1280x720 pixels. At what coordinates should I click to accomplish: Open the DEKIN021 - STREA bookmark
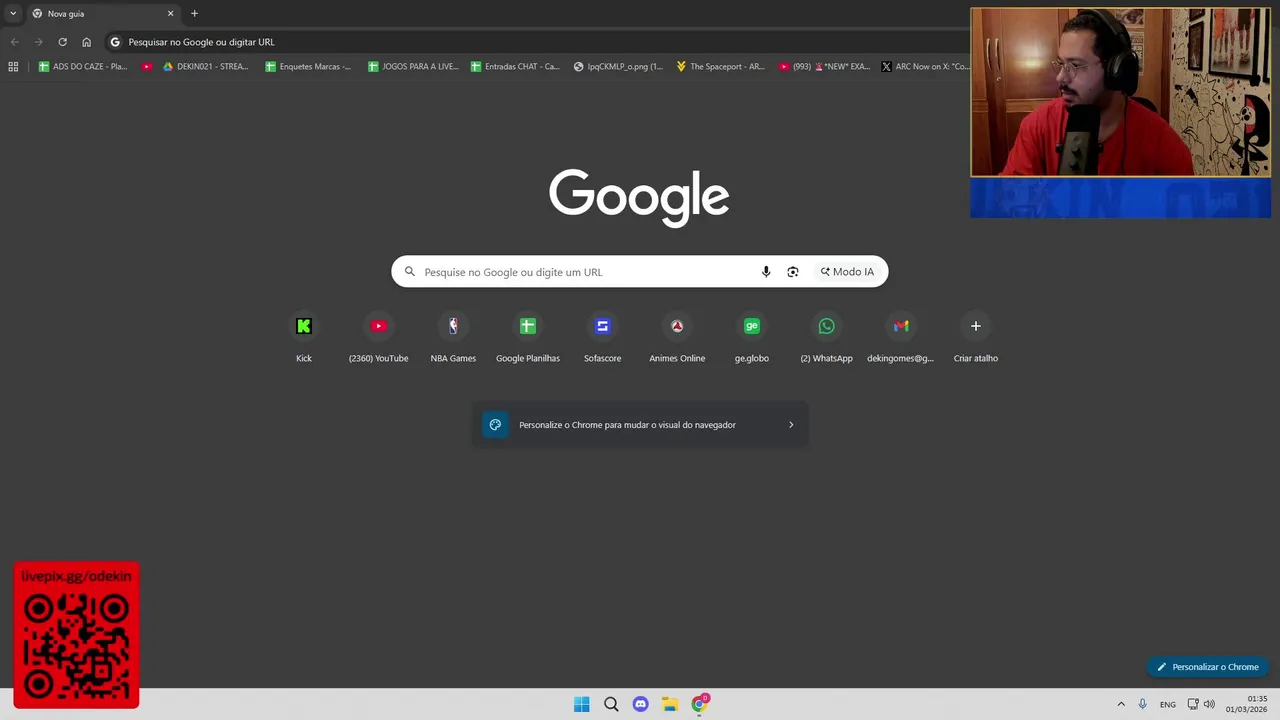(204, 67)
